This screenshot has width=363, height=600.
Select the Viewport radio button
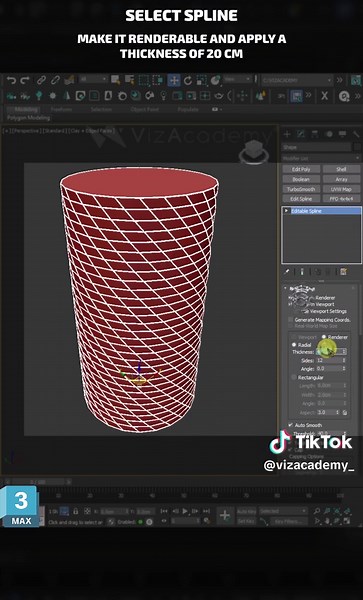coord(294,337)
